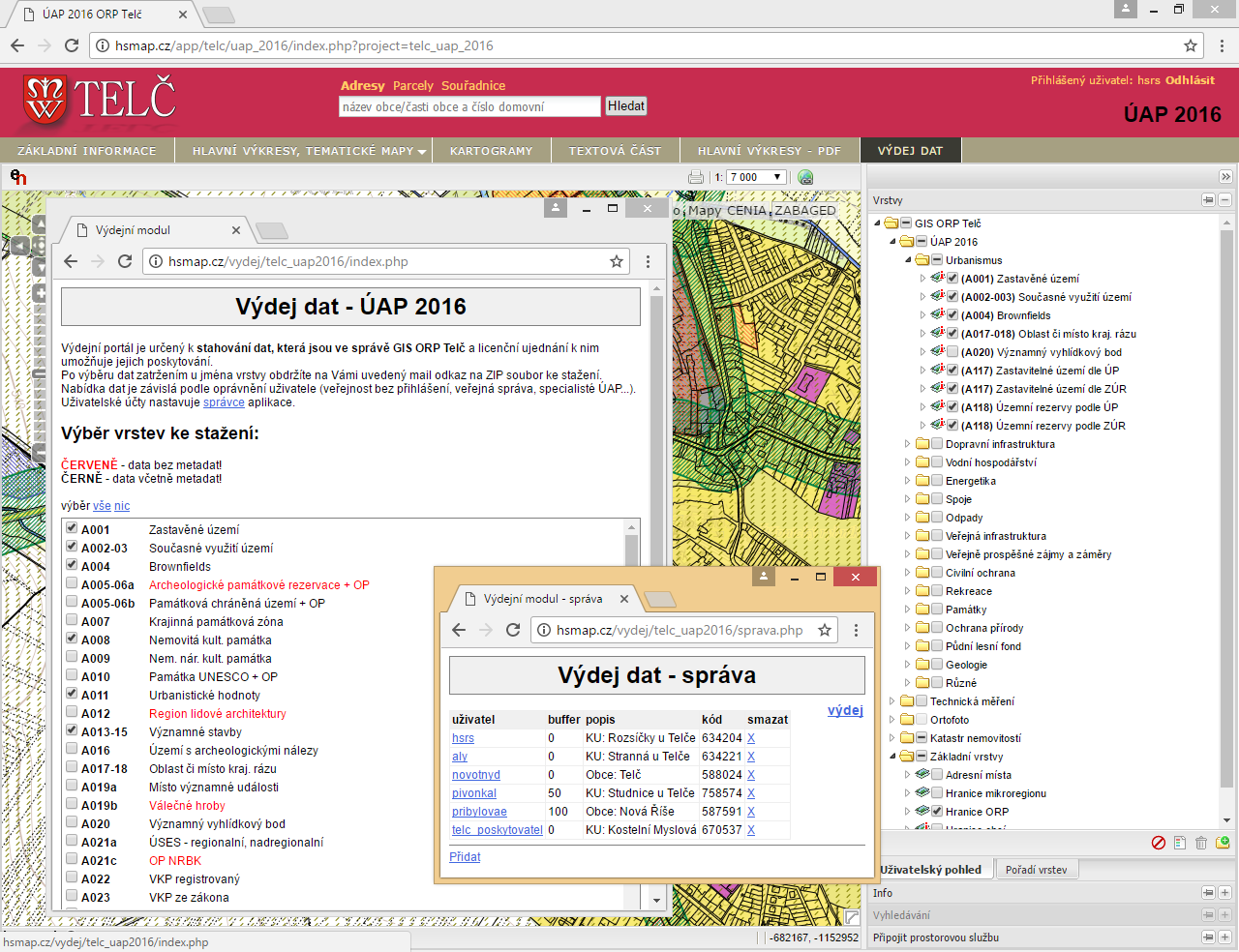1239x952 pixels.
Task: Select the Parcely search tab
Action: (x=413, y=85)
